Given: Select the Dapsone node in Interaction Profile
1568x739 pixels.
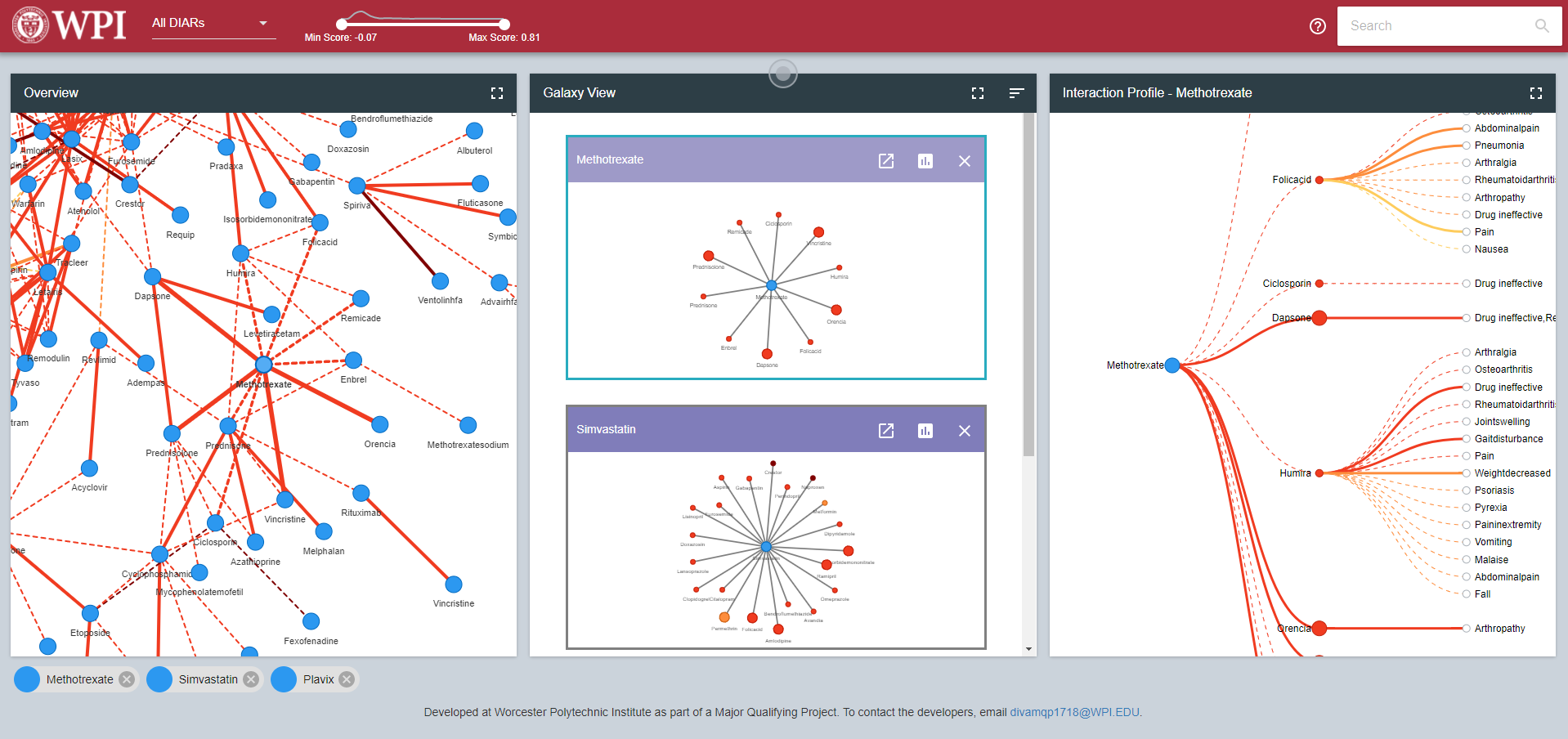Looking at the screenshot, I should coord(1319,318).
